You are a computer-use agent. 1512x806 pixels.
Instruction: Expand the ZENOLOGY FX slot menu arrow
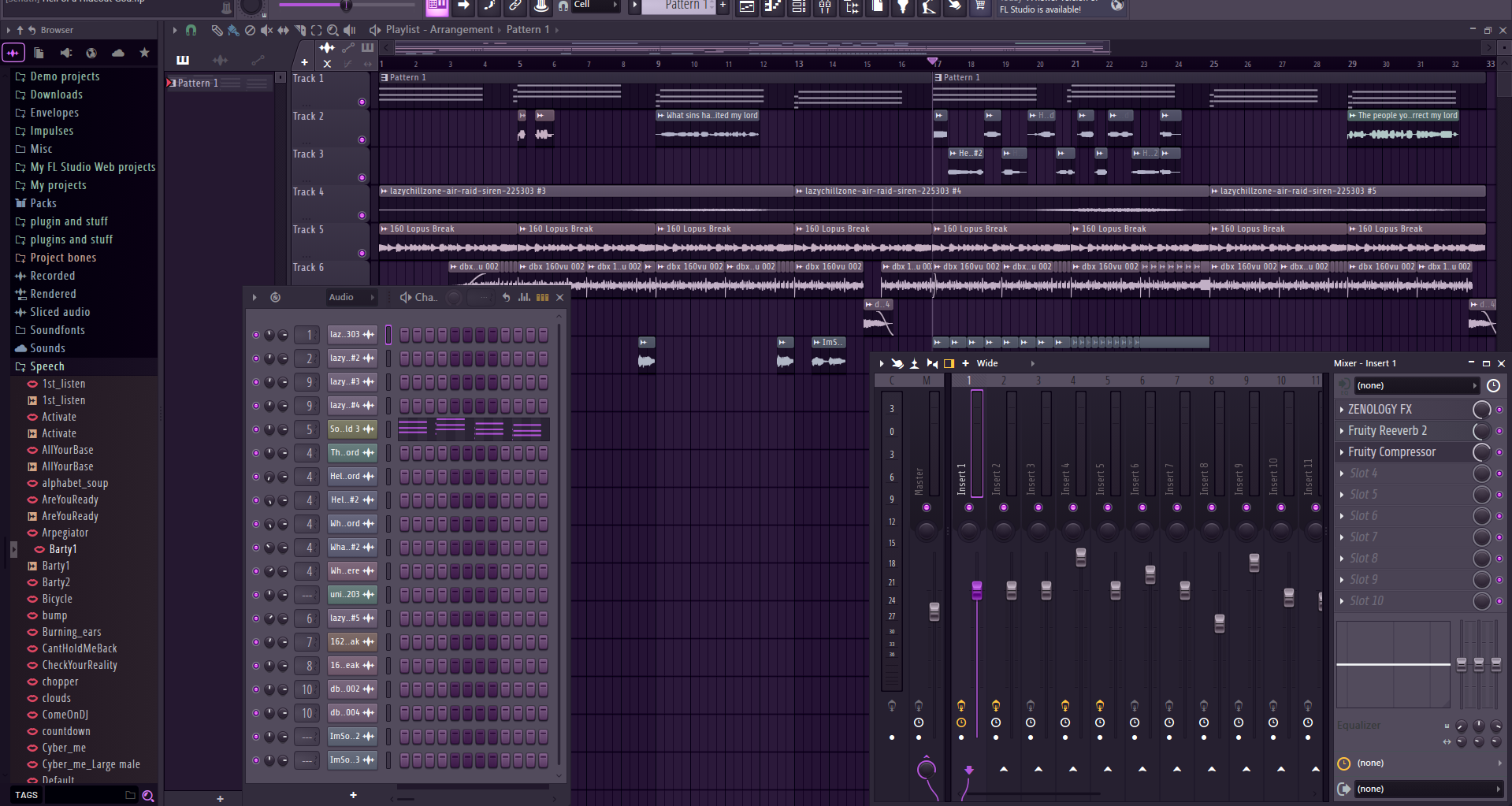1342,410
